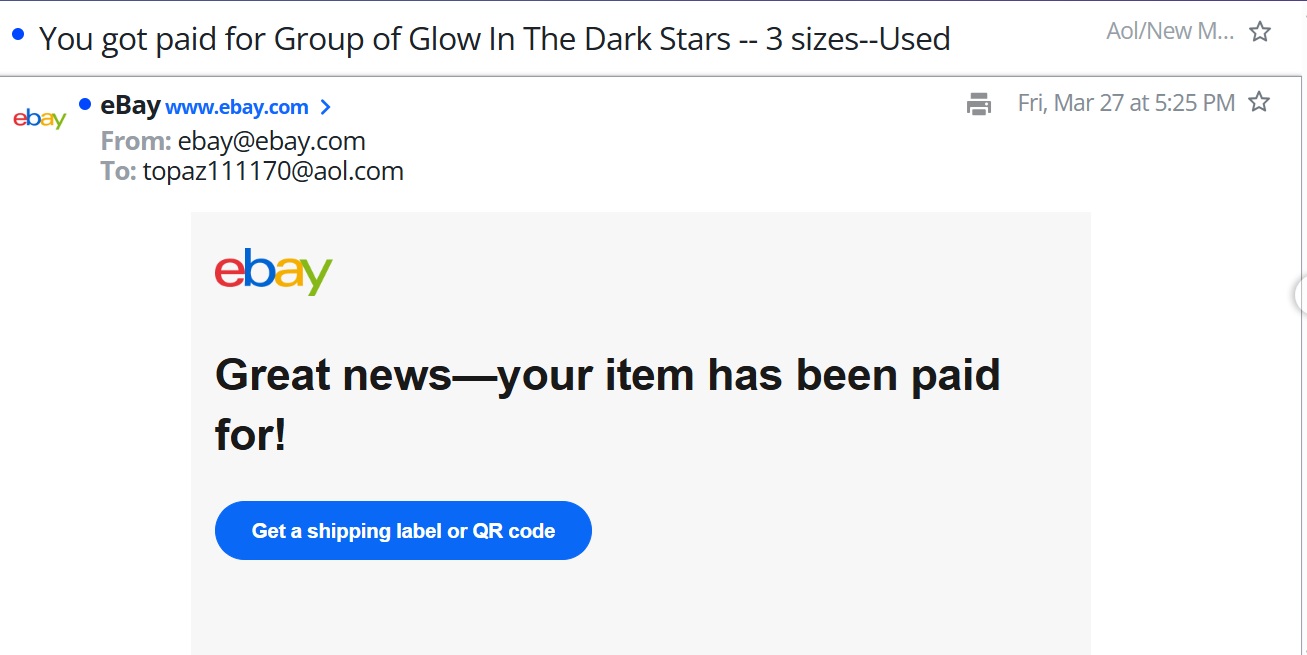This screenshot has width=1307, height=655.
Task: Print this eBay email
Action: 979,104
